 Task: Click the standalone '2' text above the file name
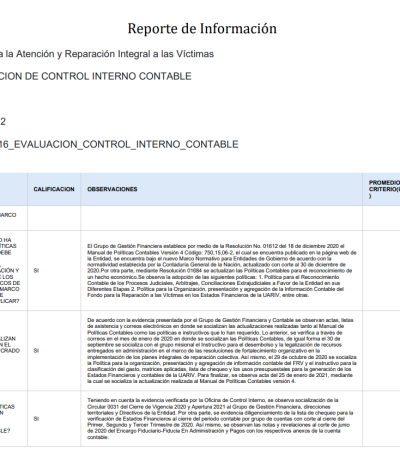3,121
